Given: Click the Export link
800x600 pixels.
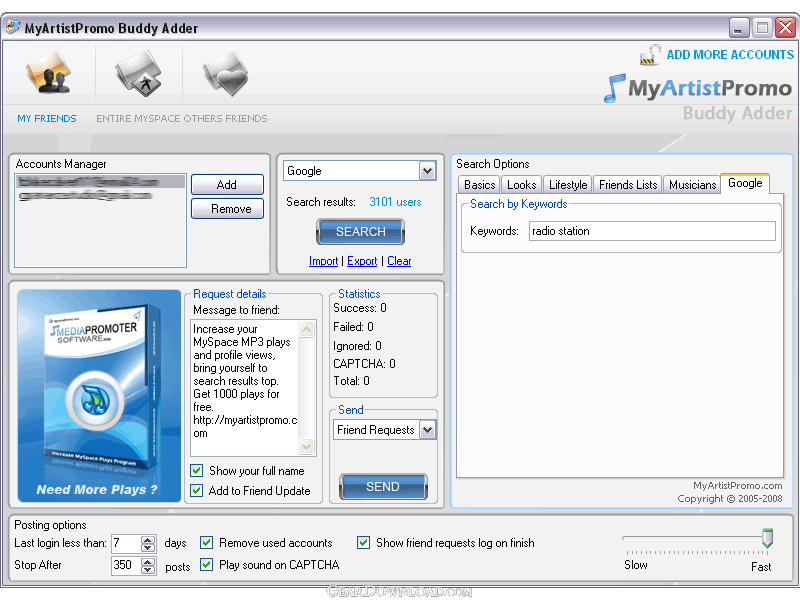Looking at the screenshot, I should [x=362, y=261].
